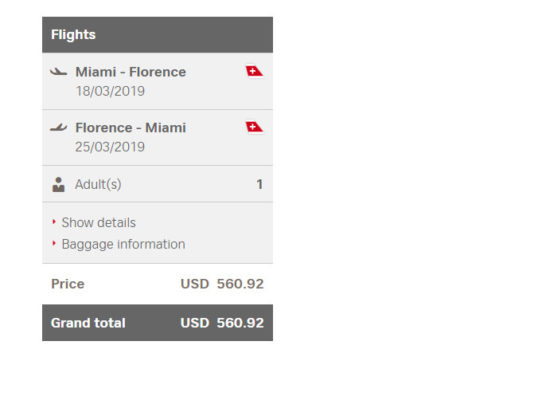Click the Price label

(68, 284)
